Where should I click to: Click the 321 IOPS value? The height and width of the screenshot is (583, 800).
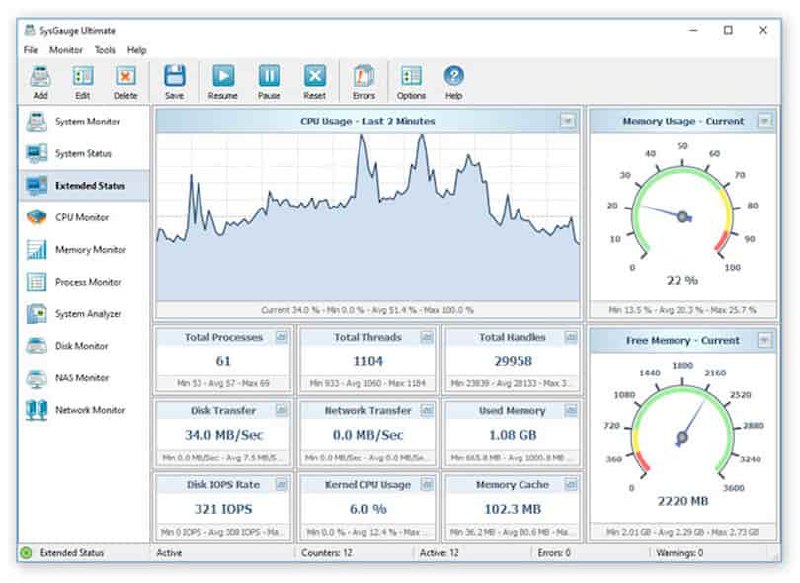[223, 509]
